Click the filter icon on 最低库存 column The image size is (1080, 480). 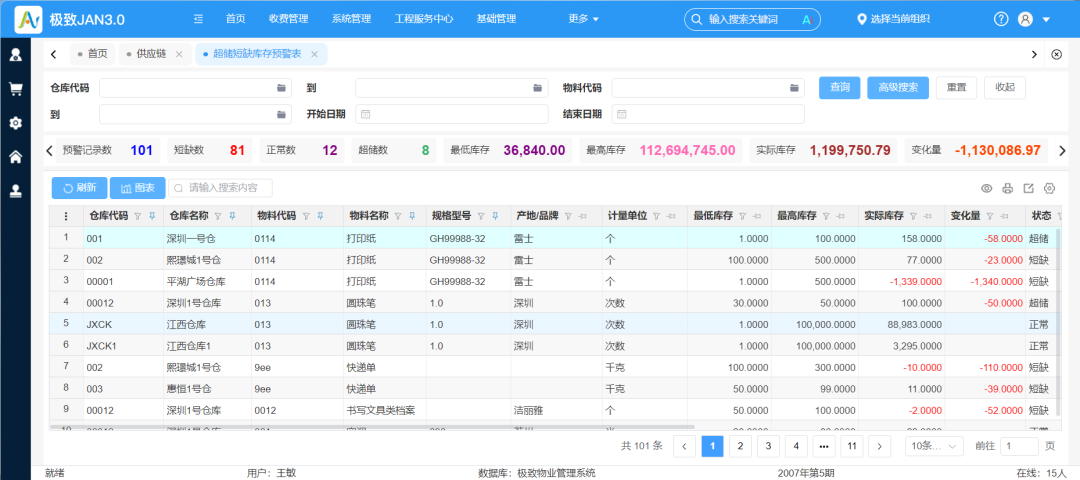(x=742, y=216)
